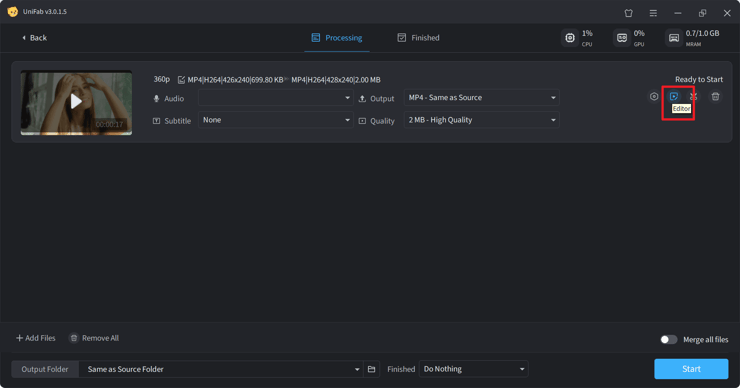
Task: Open the Finished action Do Nothing dropdown
Action: click(473, 369)
